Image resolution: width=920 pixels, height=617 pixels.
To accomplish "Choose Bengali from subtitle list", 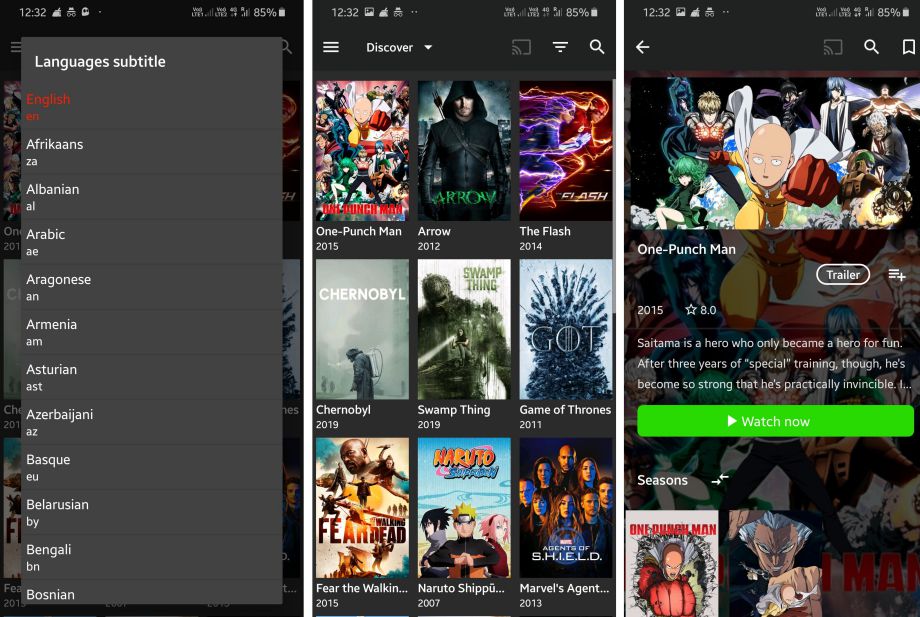I will click(x=151, y=558).
